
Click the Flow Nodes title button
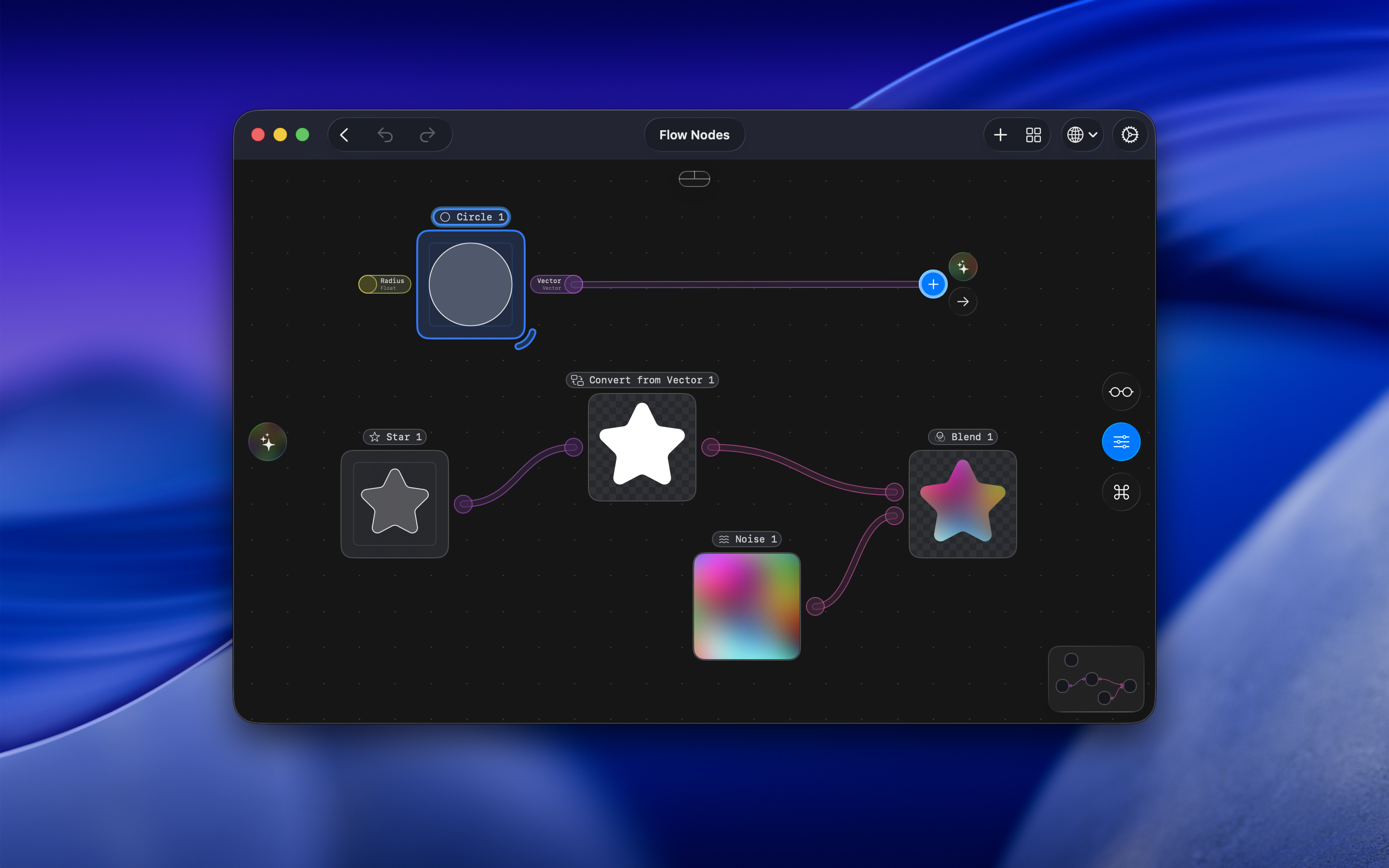[x=694, y=135]
